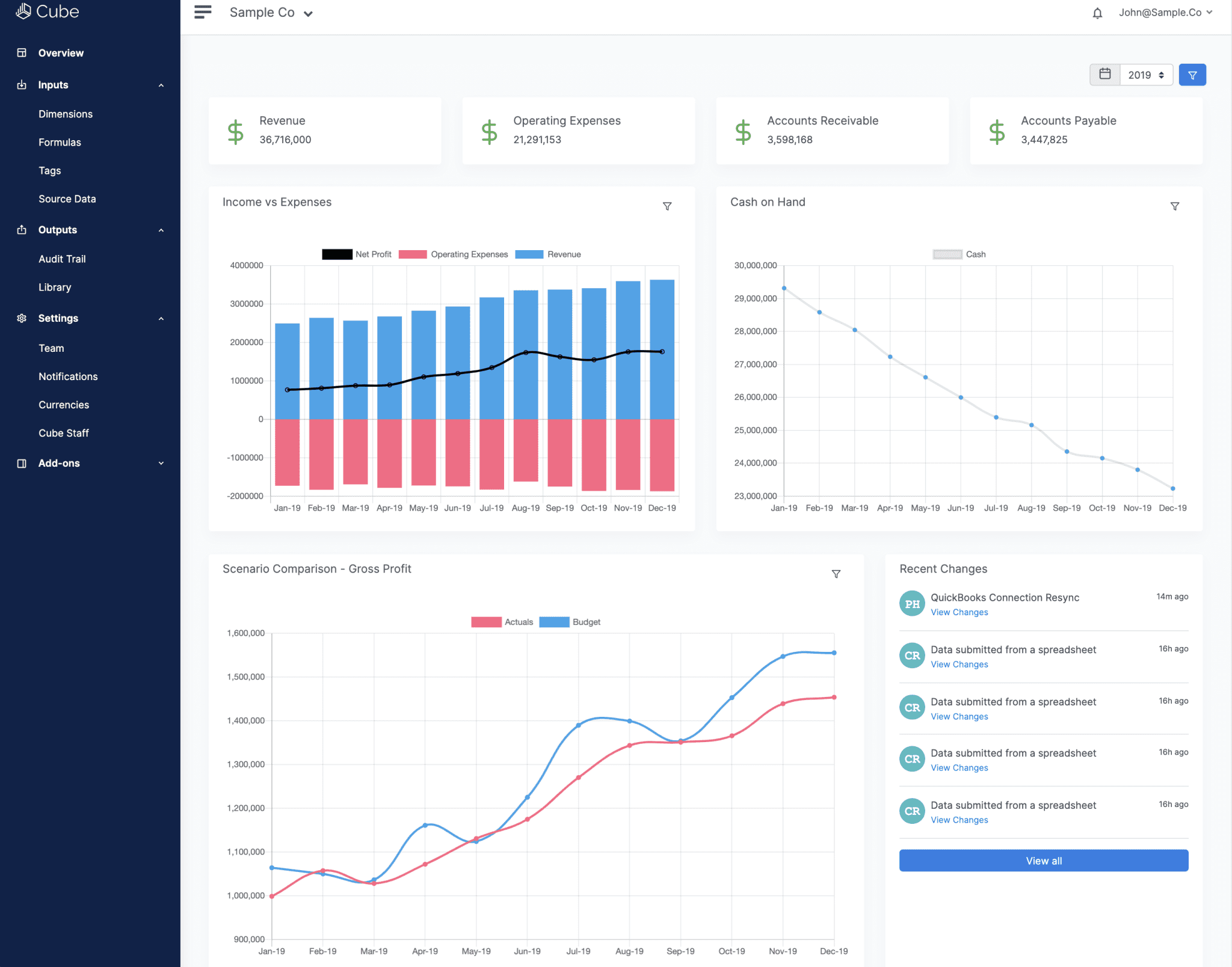This screenshot has width=1232, height=967.
Task: Open the filter icon on Income vs Expenses chart
Action: [x=667, y=206]
